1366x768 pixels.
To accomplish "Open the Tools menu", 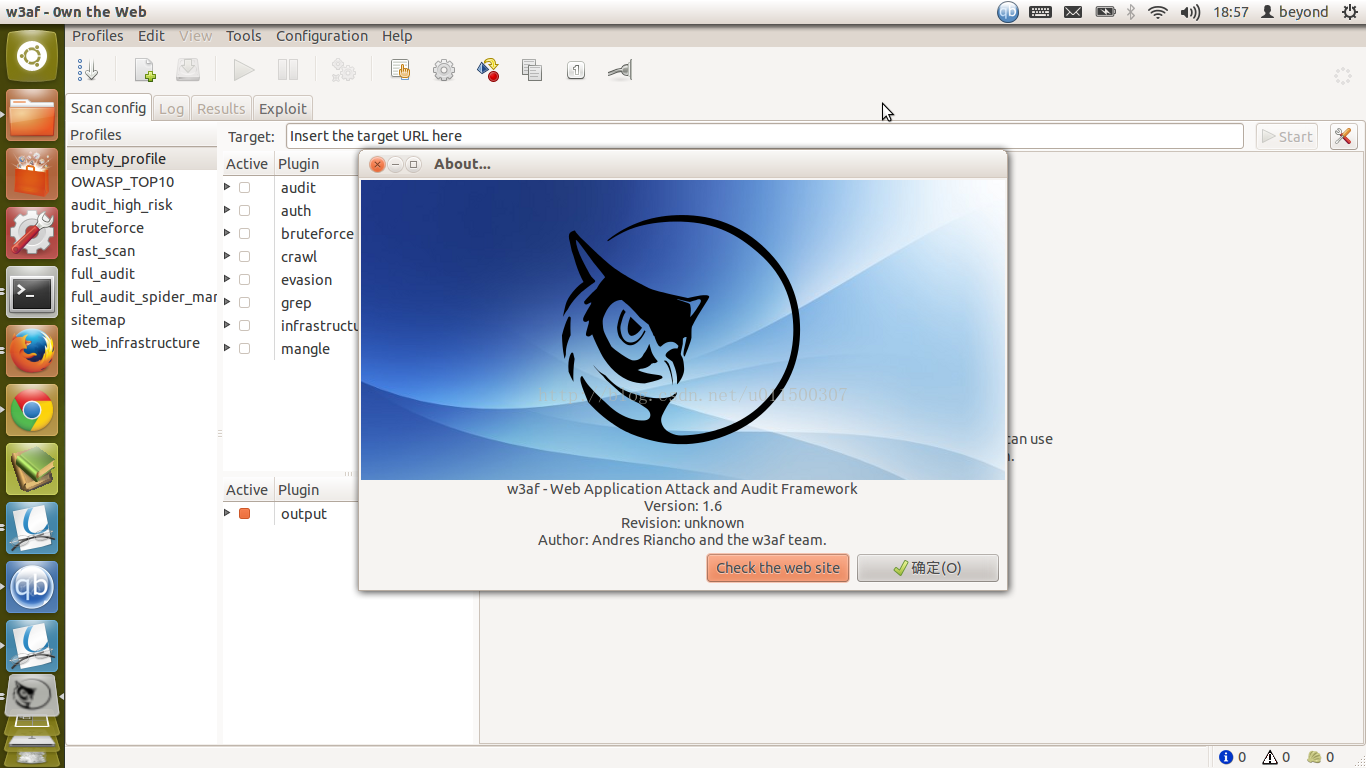I will pos(243,36).
